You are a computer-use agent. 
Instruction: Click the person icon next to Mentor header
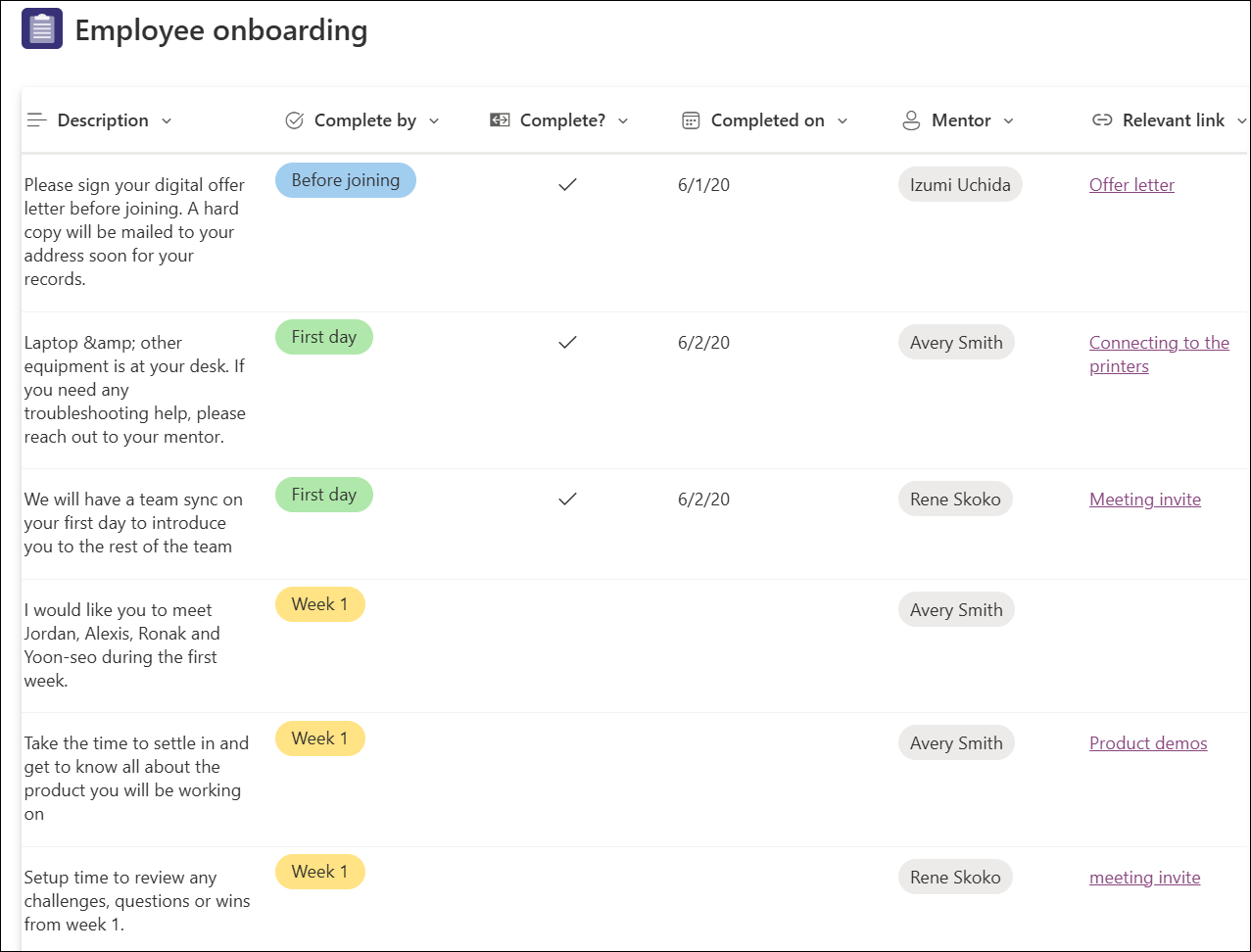910,119
